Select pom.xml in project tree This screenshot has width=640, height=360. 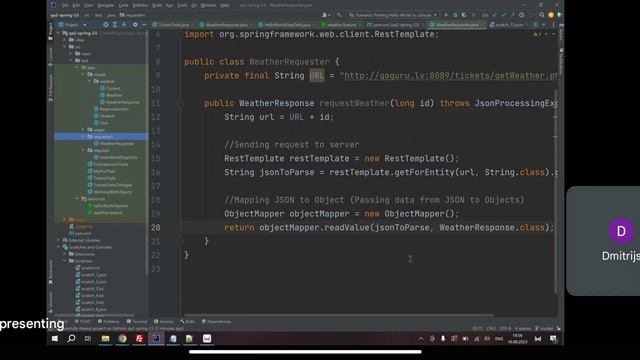tap(80, 233)
